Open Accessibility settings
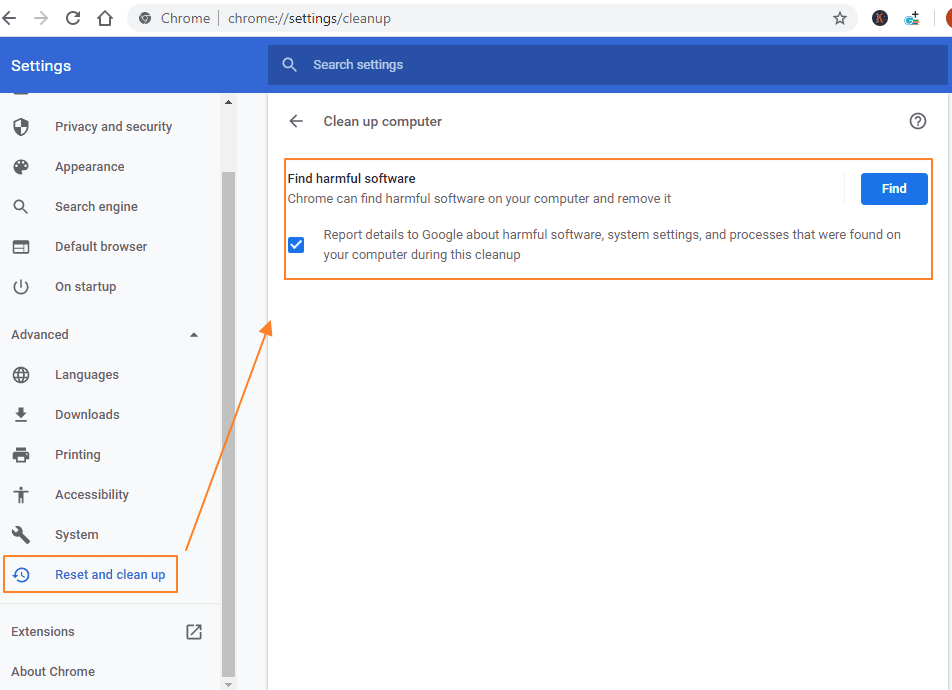952x690 pixels. pos(92,494)
